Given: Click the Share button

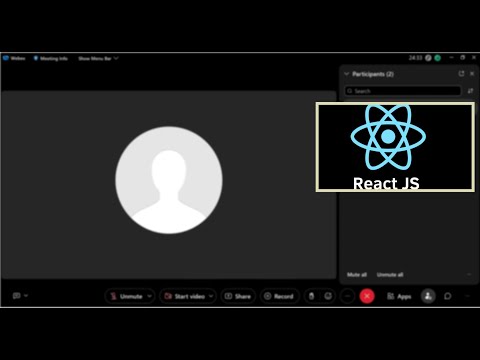Looking at the screenshot, I should [x=238, y=296].
